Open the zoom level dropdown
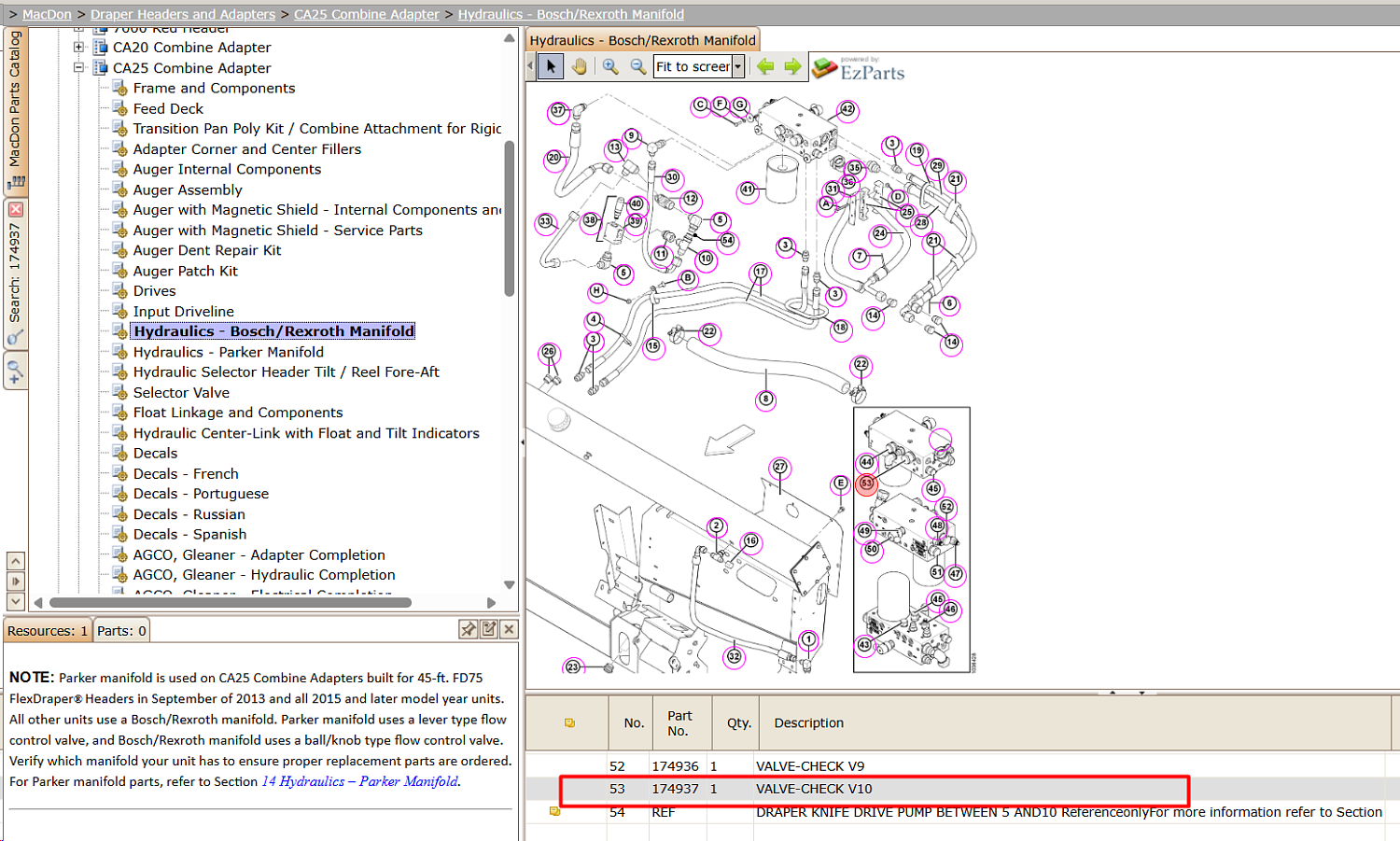The image size is (1400, 841). click(738, 66)
